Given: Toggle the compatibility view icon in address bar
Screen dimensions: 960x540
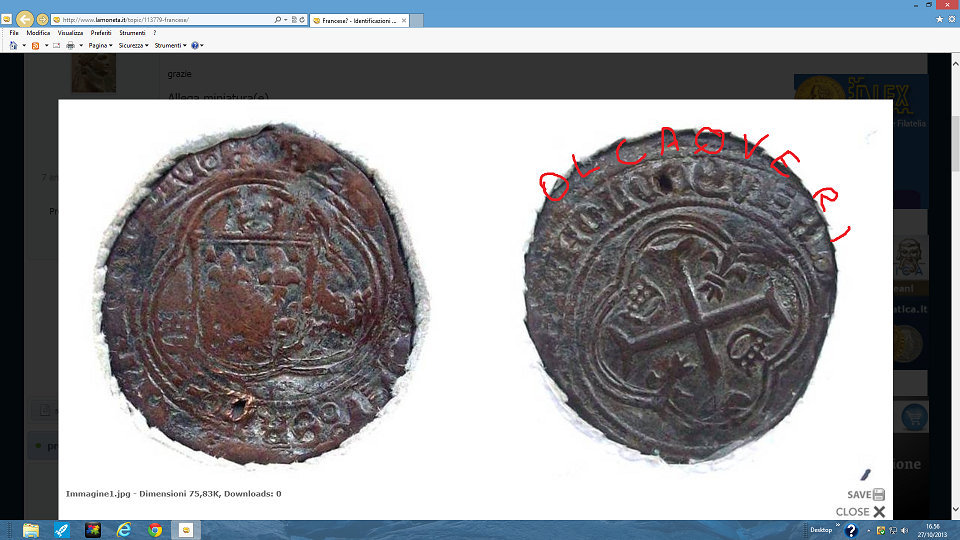Looking at the screenshot, I should click(294, 20).
